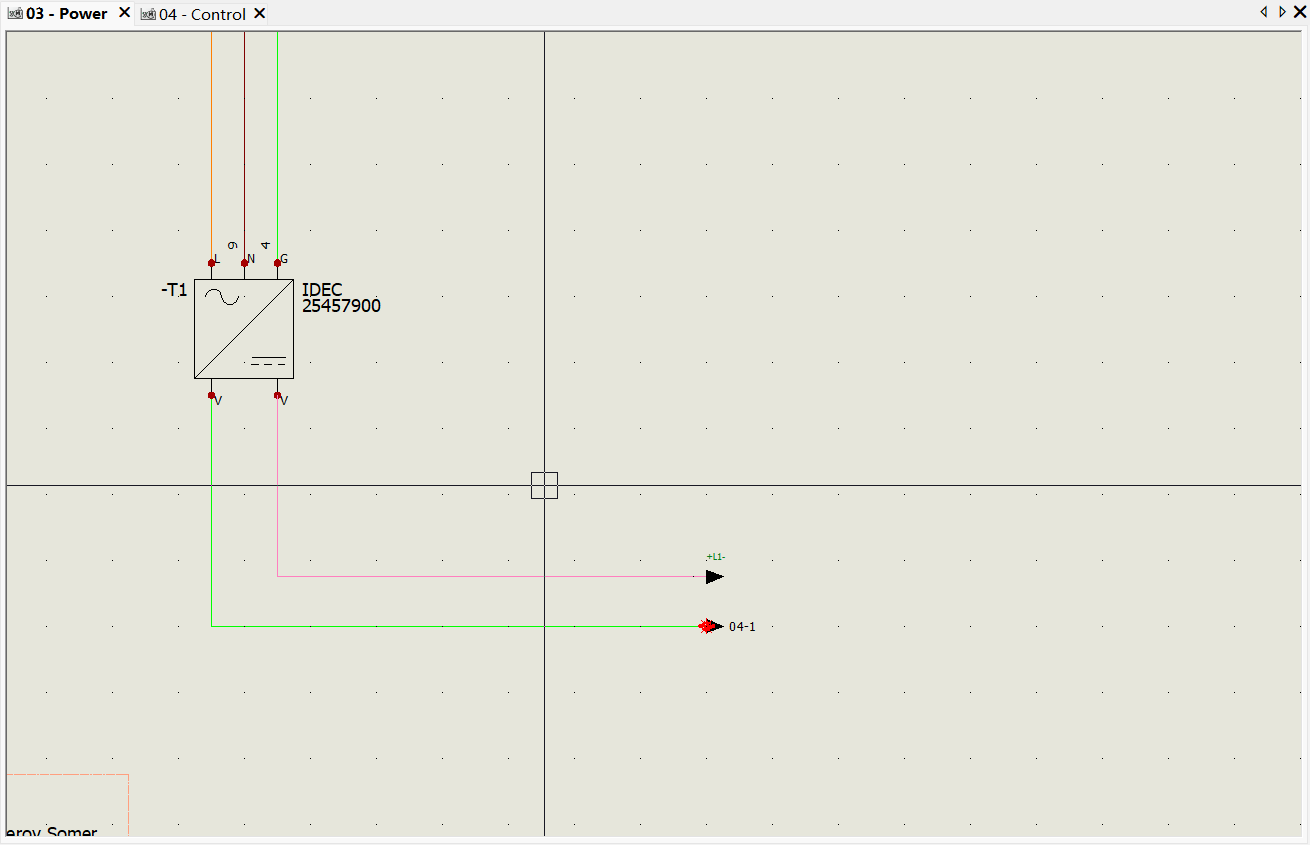The height and width of the screenshot is (845, 1310).
Task: Click the schematic icon on the 03 - Power tab
Action: [x=15, y=14]
